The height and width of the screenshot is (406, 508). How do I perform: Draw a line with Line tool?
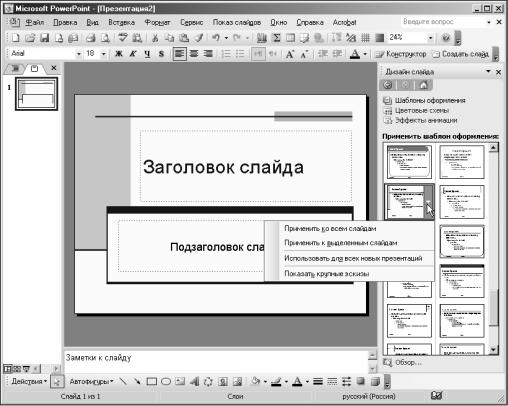(x=123, y=381)
